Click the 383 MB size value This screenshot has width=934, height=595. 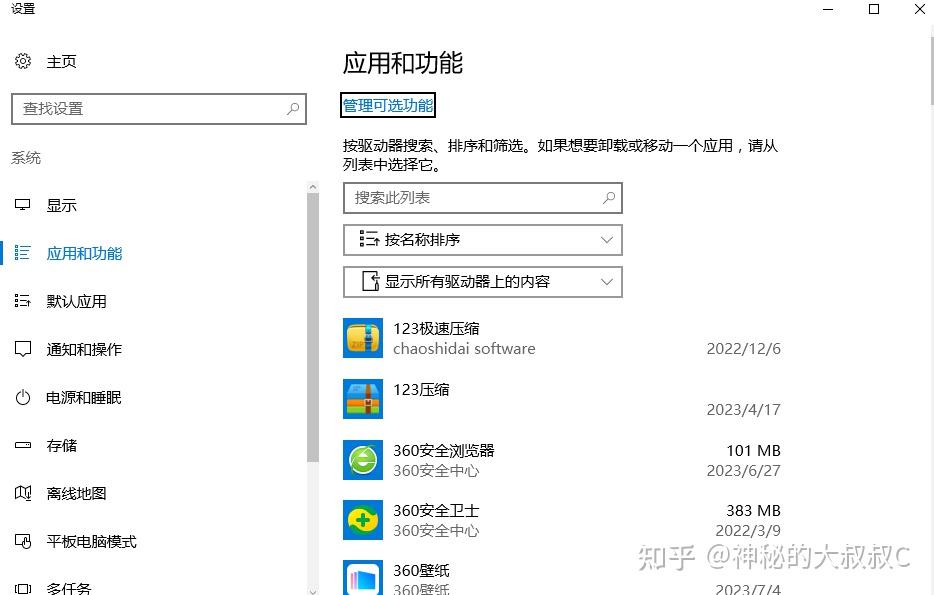point(754,510)
